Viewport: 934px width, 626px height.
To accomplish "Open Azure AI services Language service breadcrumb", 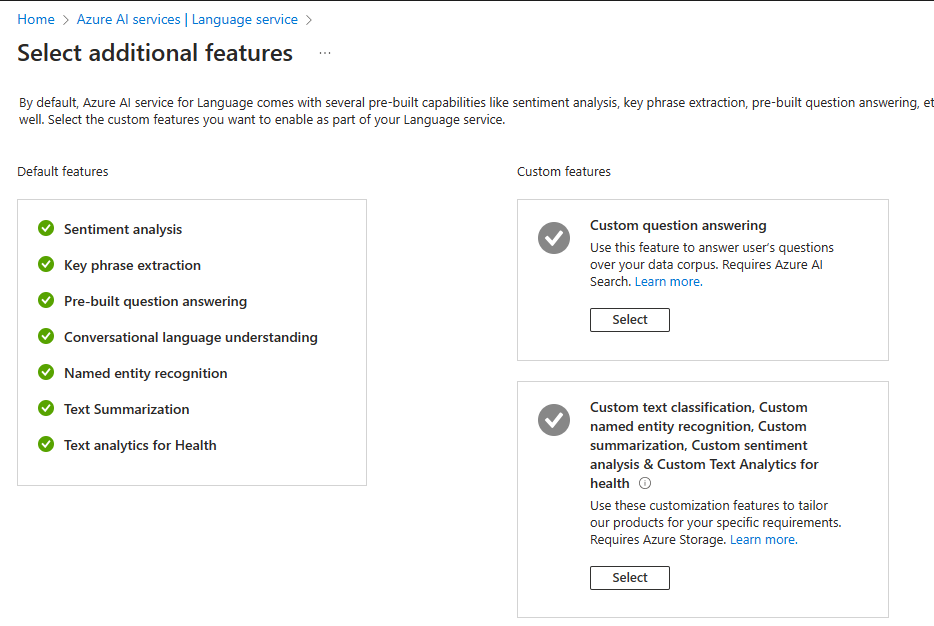I will click(187, 20).
